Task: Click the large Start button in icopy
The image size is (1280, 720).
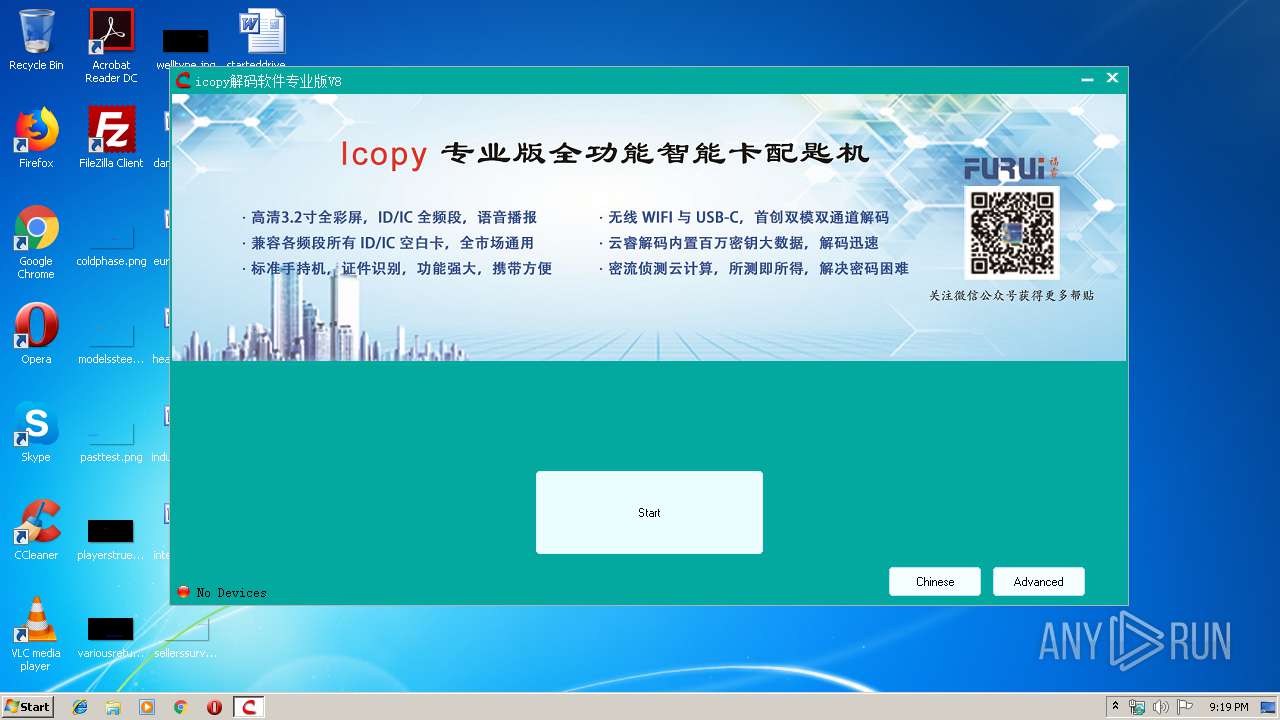Action: click(649, 512)
